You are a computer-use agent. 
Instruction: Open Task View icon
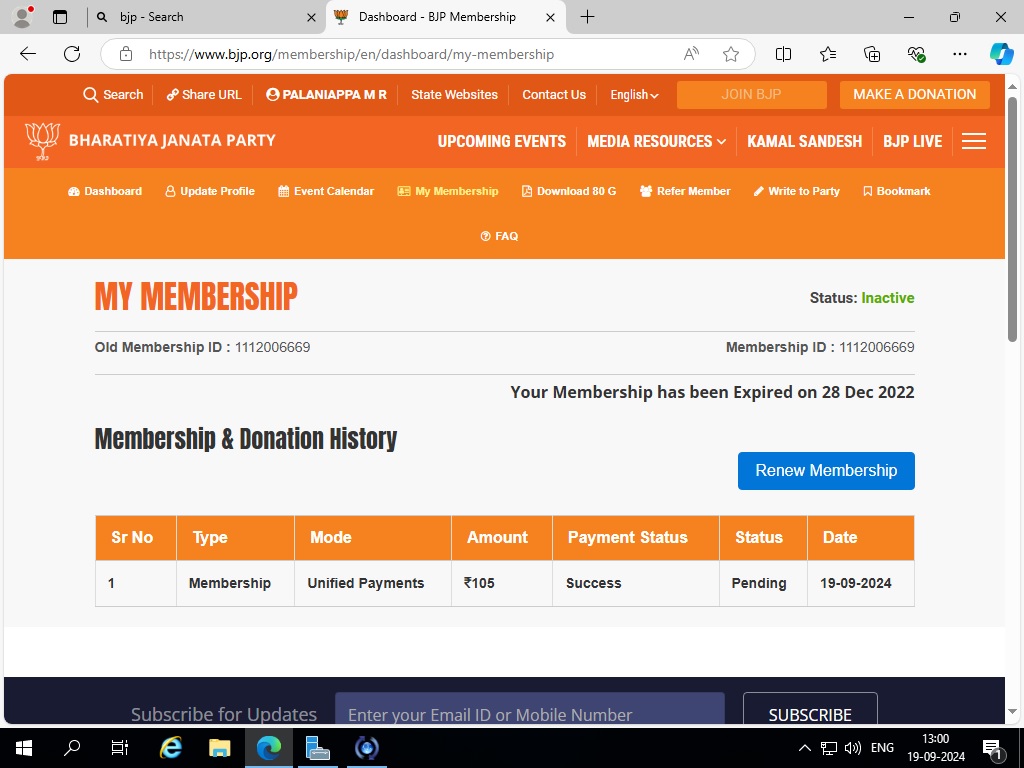[x=120, y=748]
